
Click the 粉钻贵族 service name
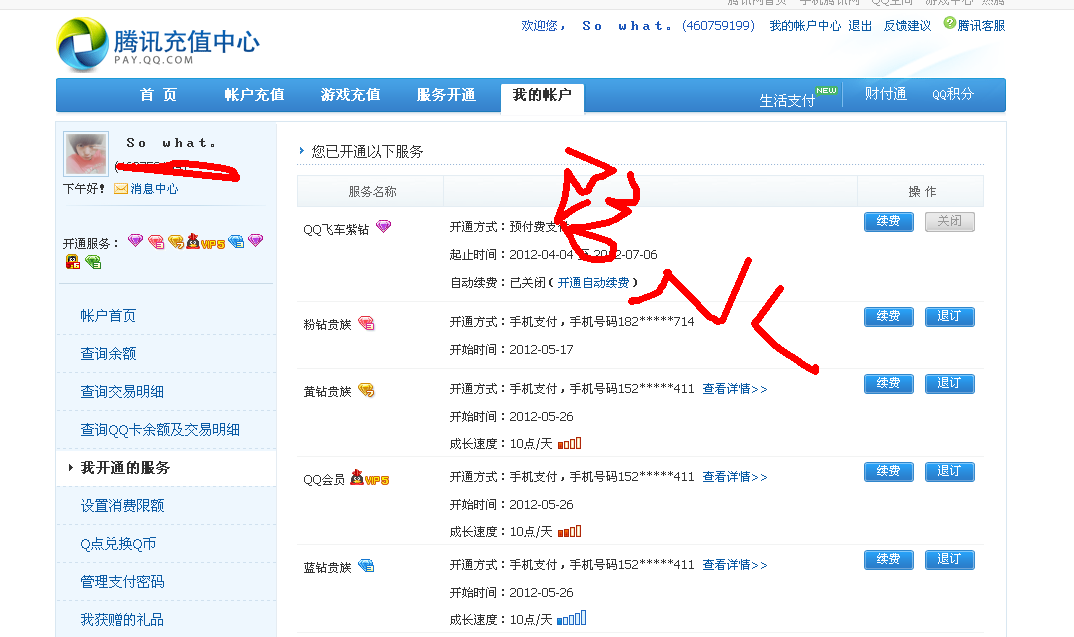(327, 325)
